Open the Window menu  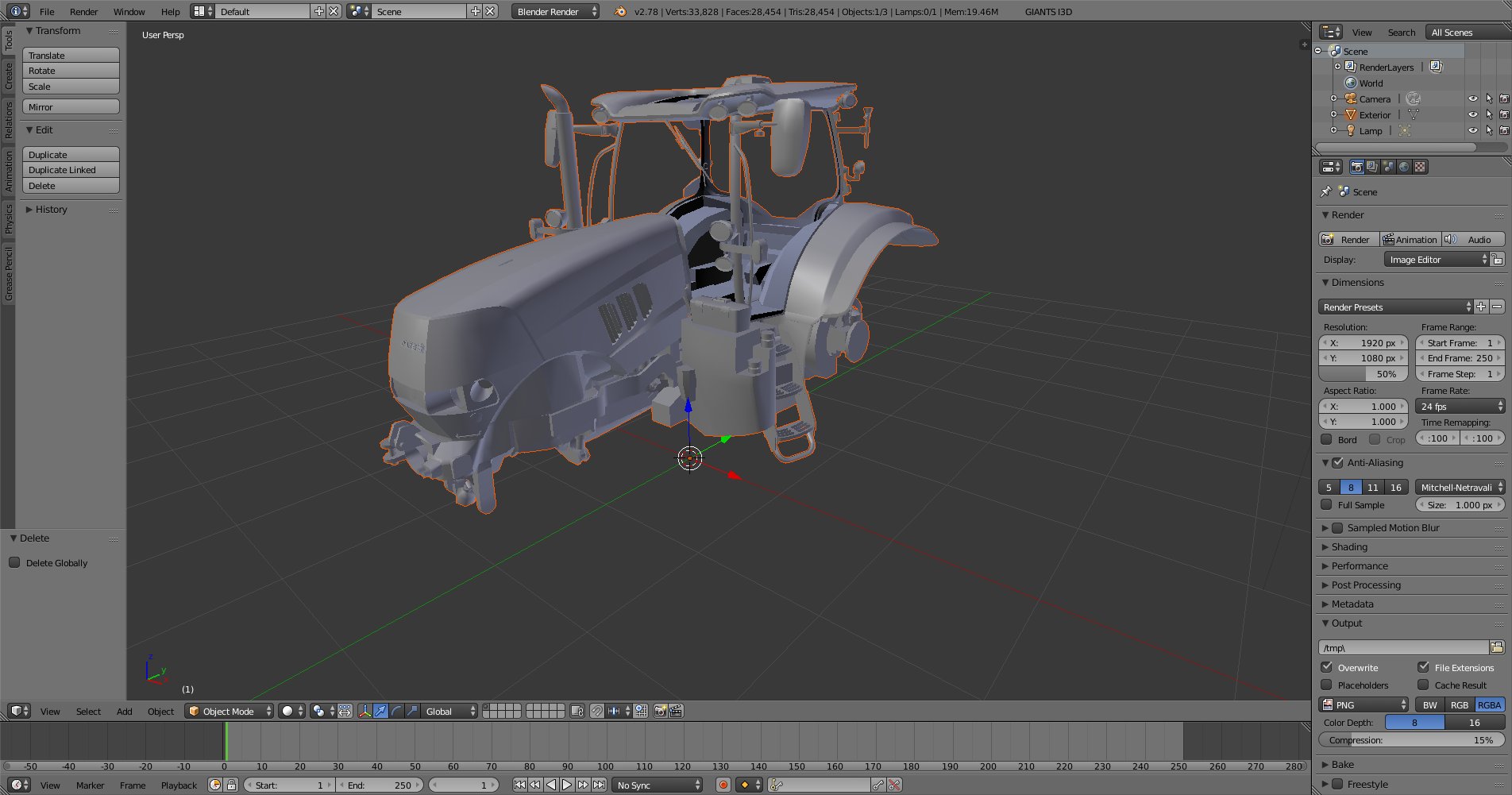(x=129, y=11)
